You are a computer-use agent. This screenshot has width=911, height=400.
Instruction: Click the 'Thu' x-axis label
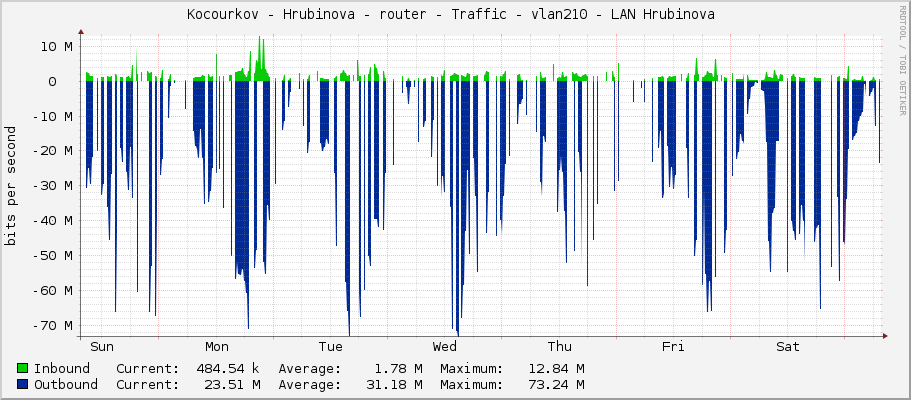click(559, 347)
